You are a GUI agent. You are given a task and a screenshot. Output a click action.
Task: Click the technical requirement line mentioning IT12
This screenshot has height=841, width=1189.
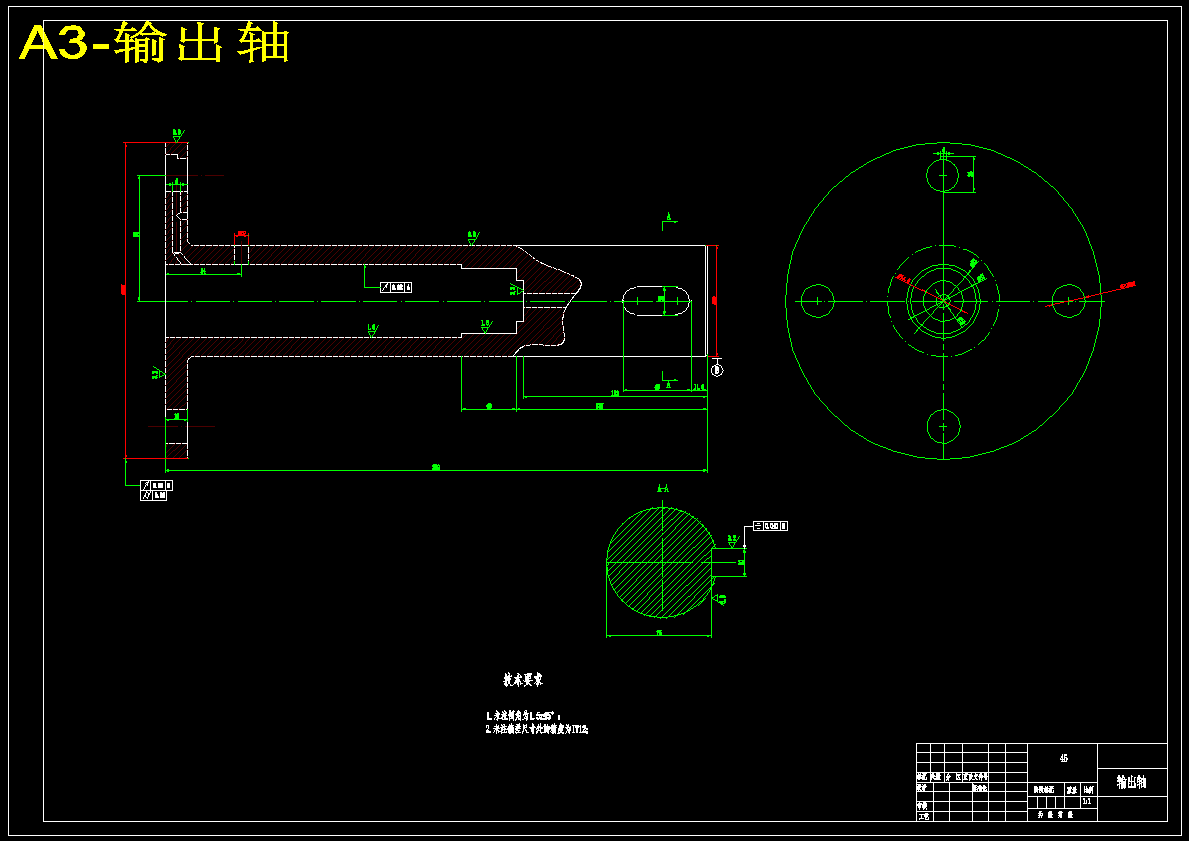tap(537, 730)
